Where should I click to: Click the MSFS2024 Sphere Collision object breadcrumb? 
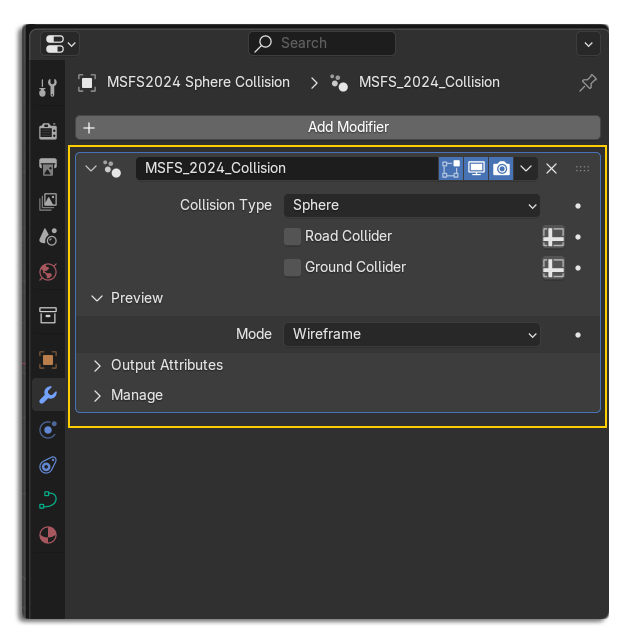(x=198, y=82)
